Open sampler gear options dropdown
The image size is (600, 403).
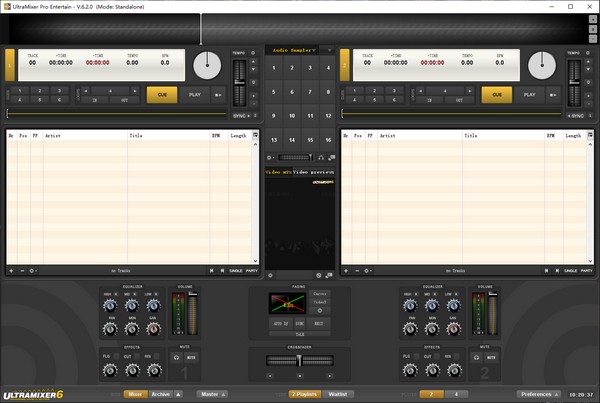point(270,157)
